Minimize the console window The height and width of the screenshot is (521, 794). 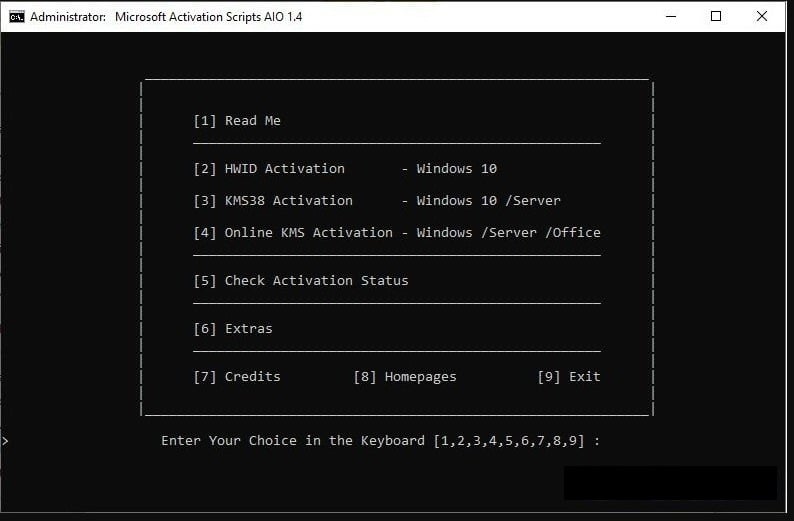pyautogui.click(x=669, y=17)
